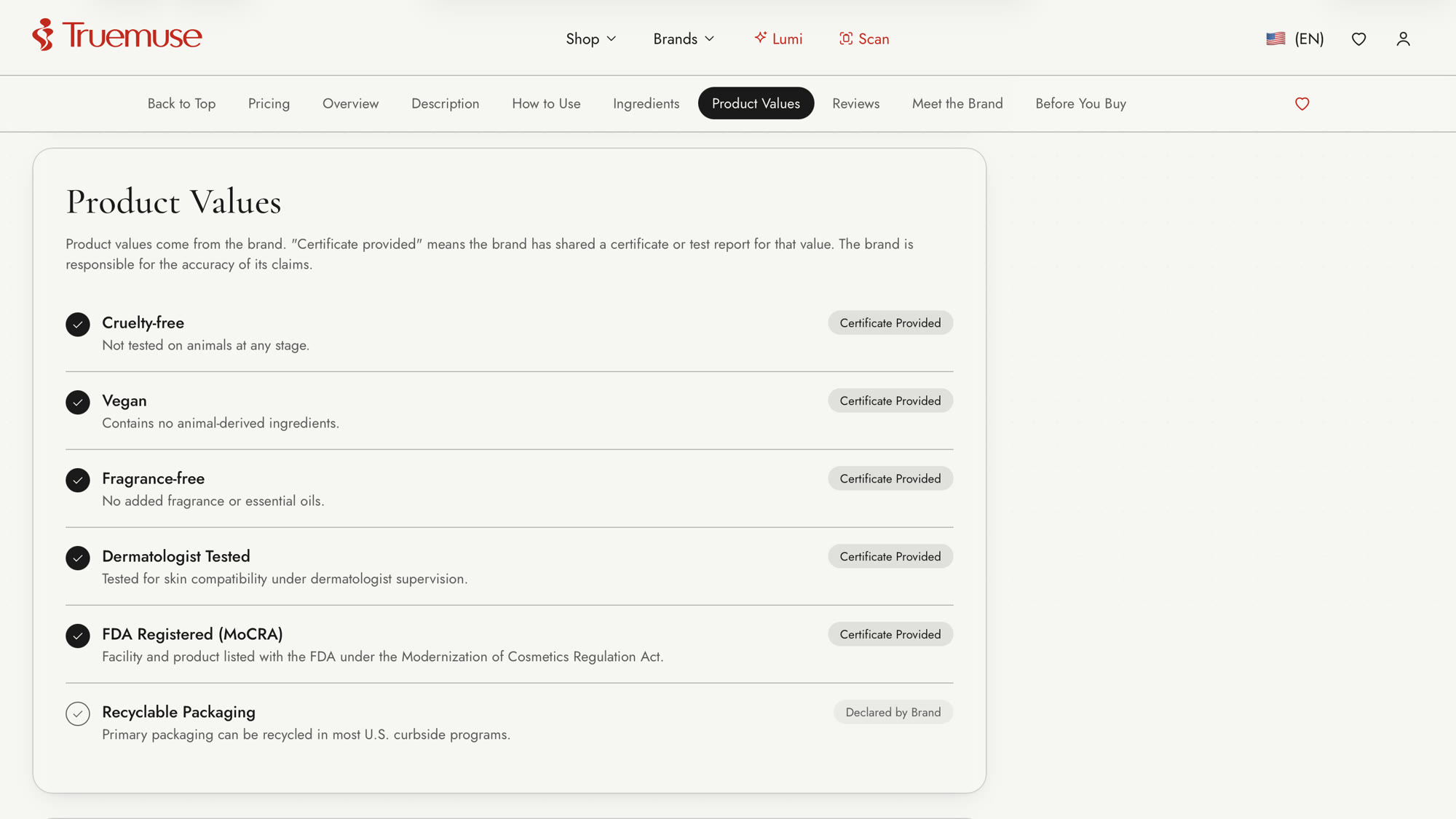1456x819 pixels.
Task: Open the Lumi assistant
Action: (x=778, y=39)
